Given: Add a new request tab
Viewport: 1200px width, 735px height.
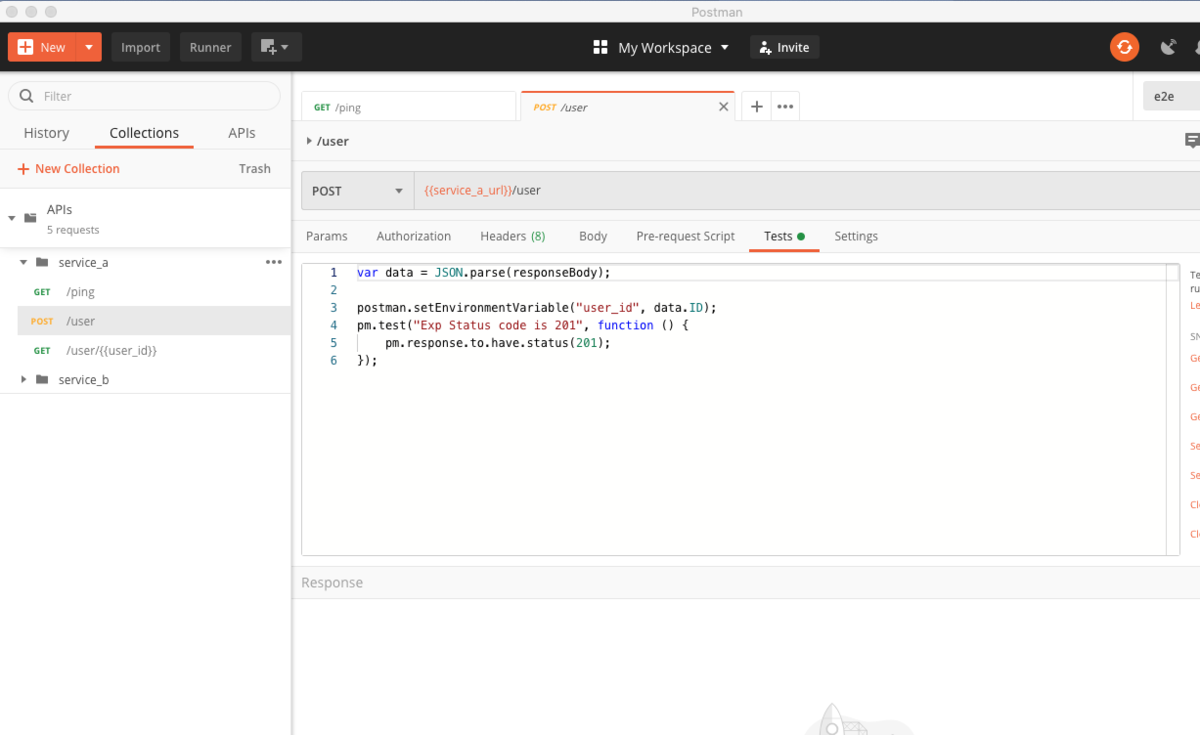Looking at the screenshot, I should pyautogui.click(x=757, y=107).
